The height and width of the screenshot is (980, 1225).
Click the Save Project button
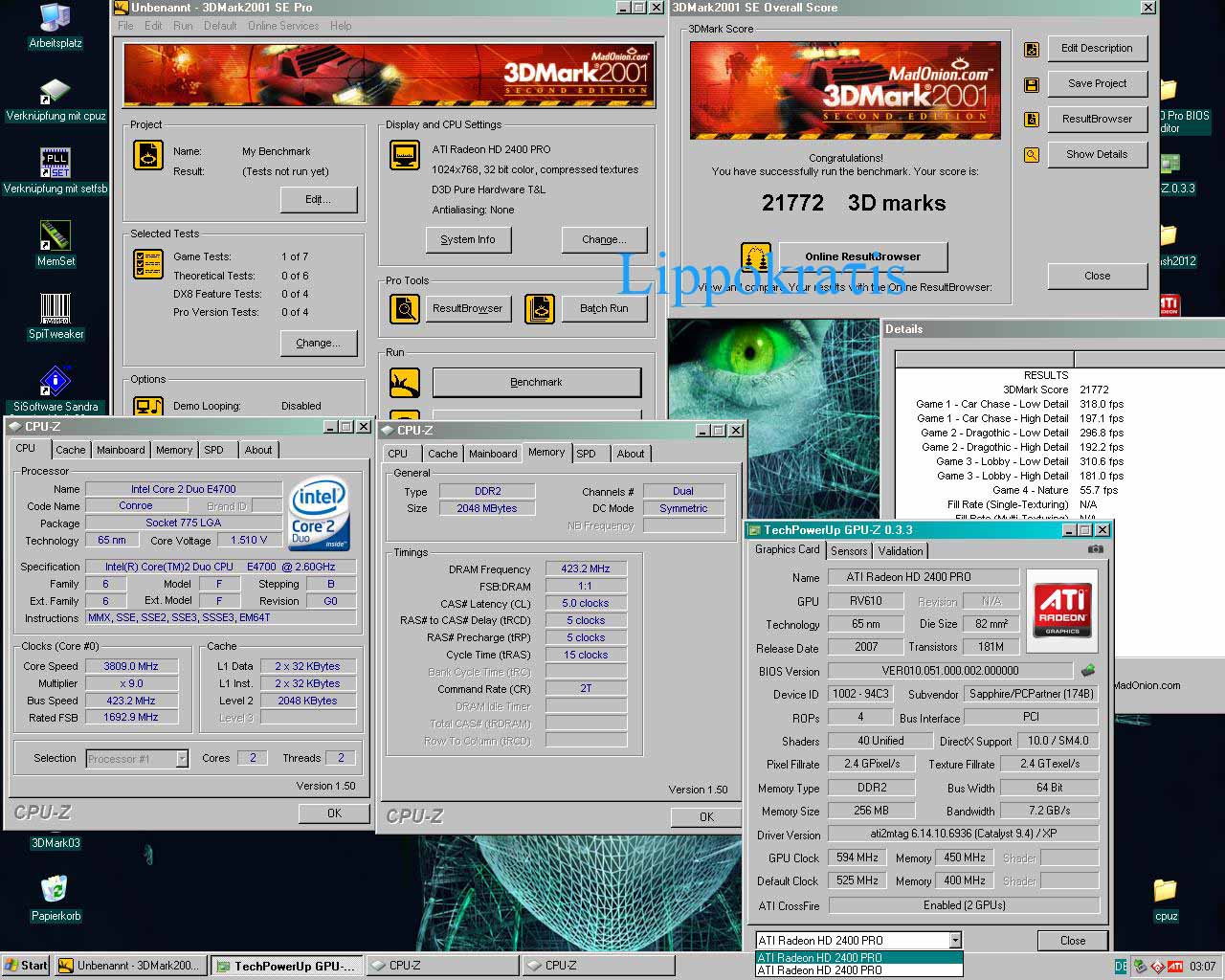point(1097,83)
